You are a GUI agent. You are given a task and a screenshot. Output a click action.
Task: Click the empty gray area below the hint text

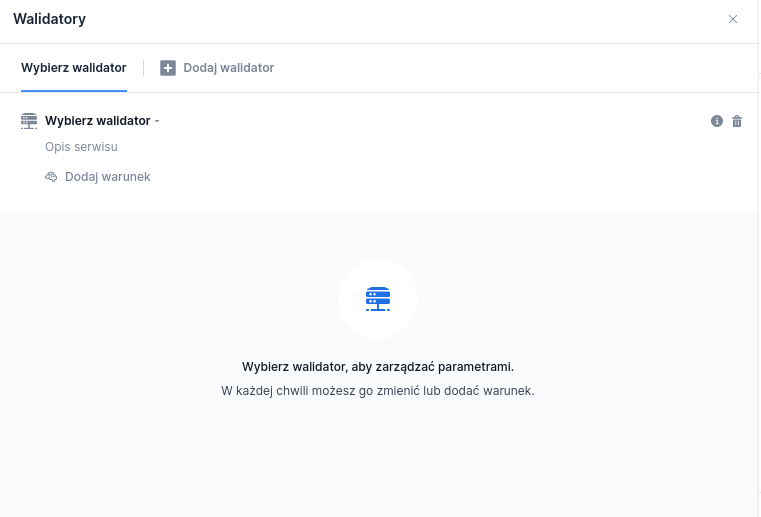click(378, 460)
